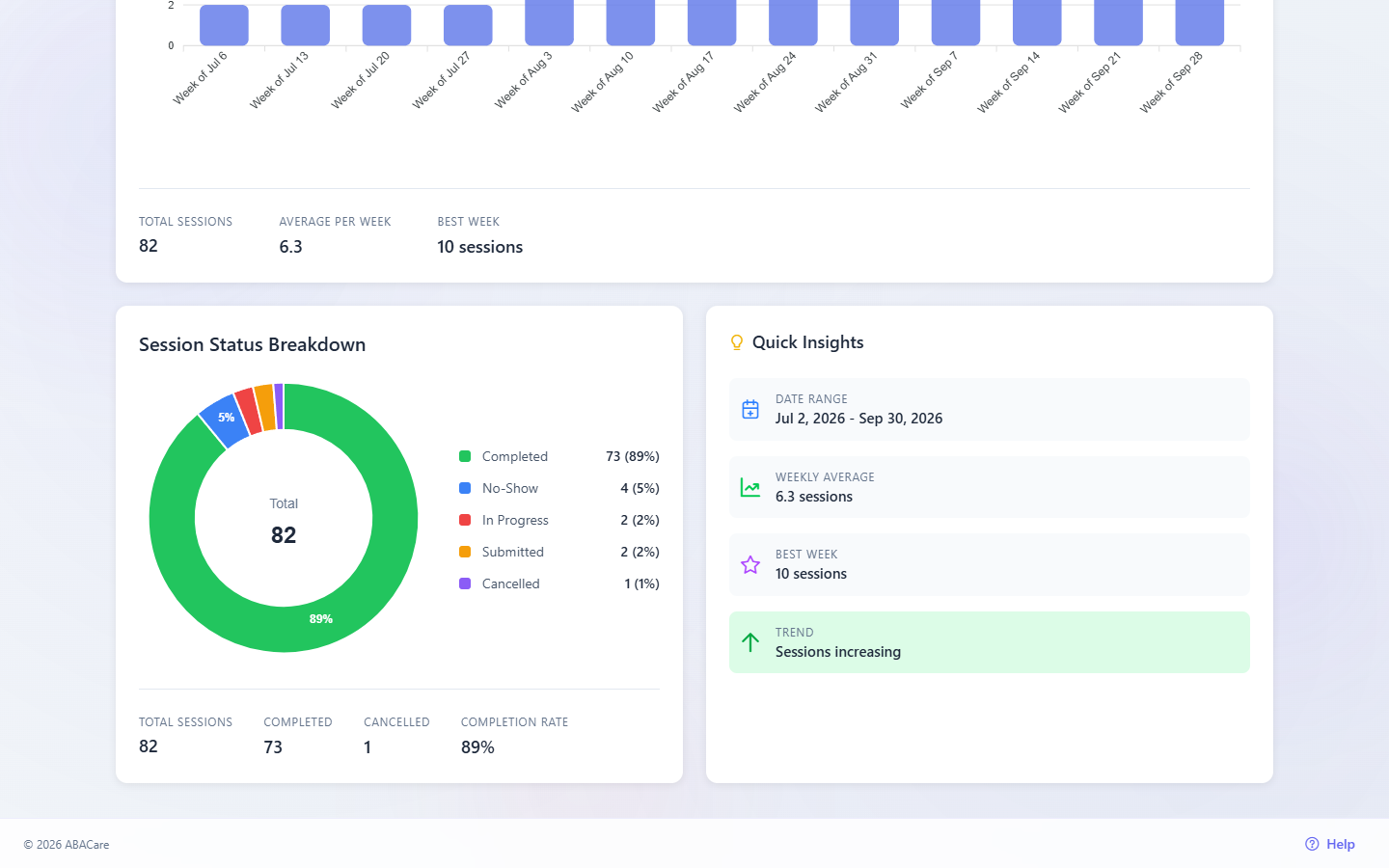Click the "Week of Jul 13" axis label
The height and width of the screenshot is (868, 1389).
coord(279,81)
